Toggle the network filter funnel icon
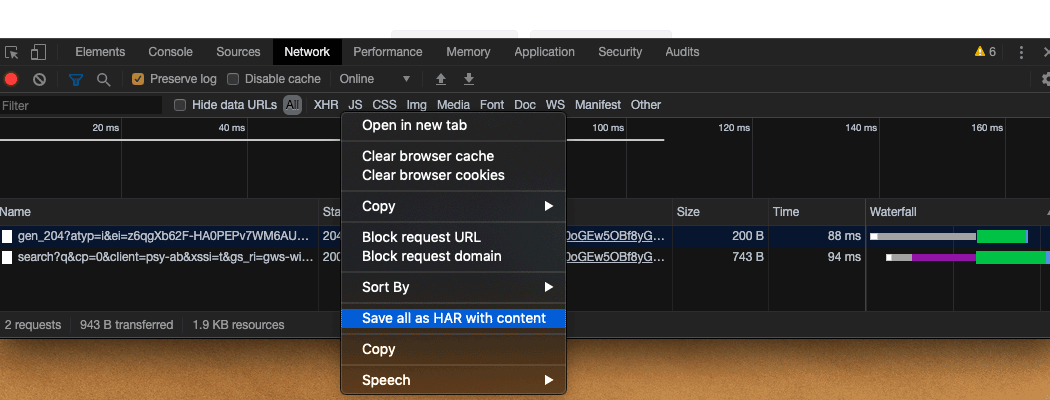Viewport: 1050px width, 400px height. point(75,79)
